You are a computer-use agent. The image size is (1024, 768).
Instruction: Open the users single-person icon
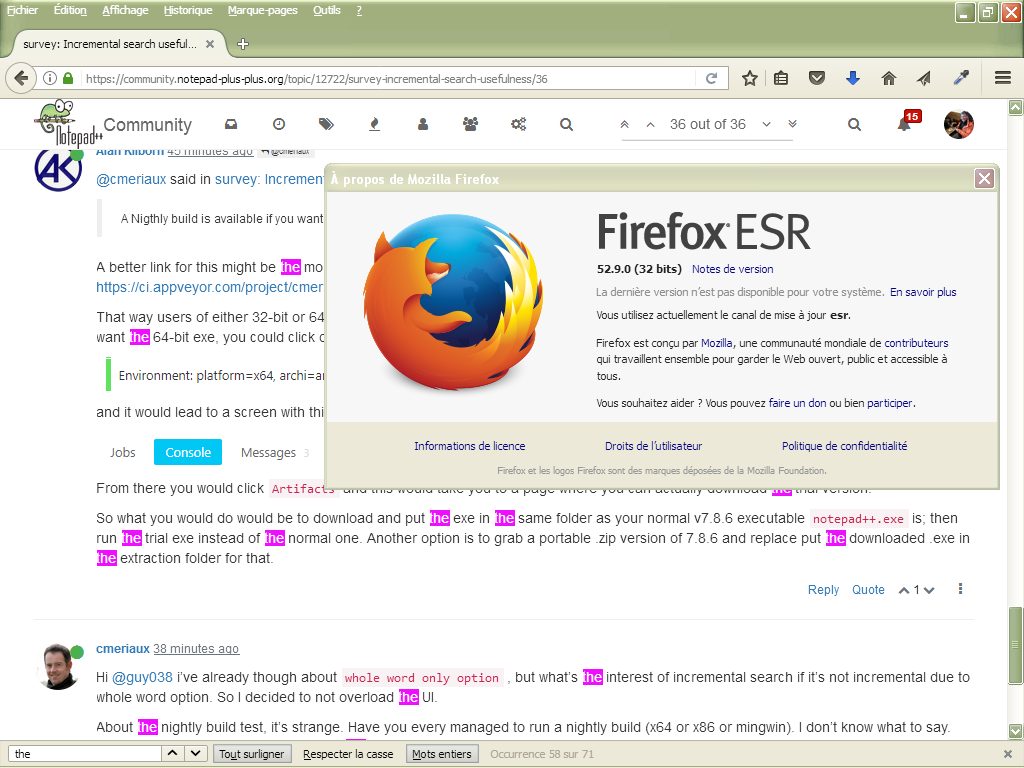click(423, 124)
